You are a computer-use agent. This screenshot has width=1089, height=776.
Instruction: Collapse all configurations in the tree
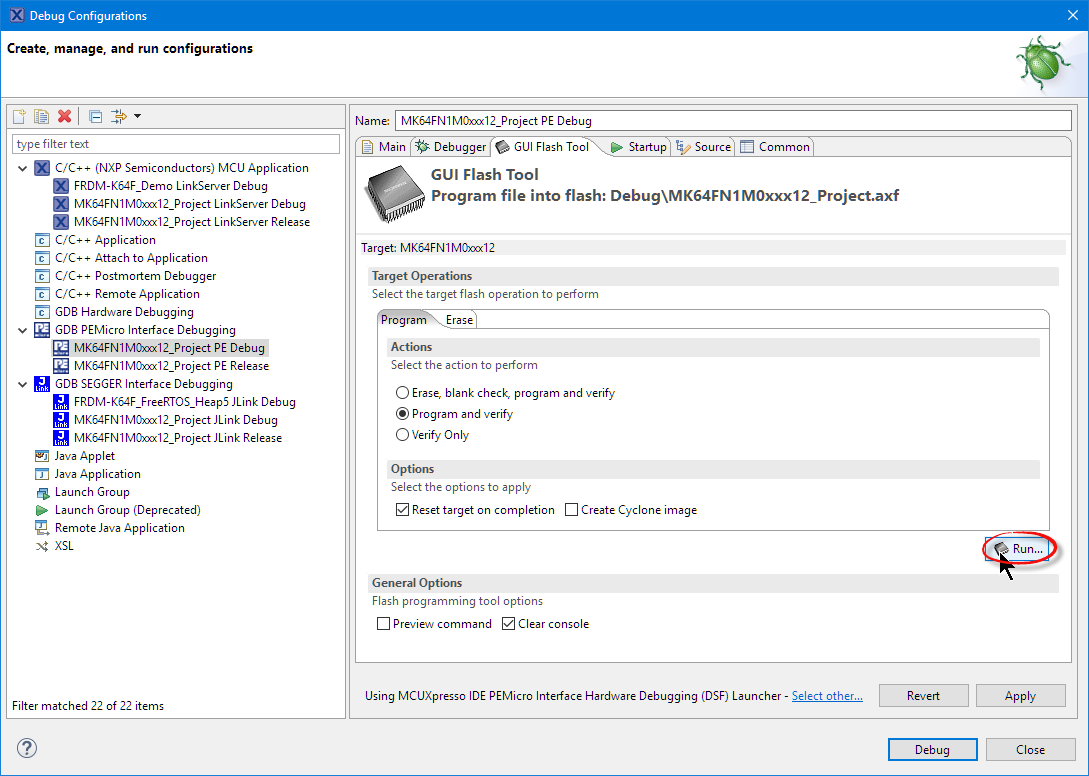(95, 116)
